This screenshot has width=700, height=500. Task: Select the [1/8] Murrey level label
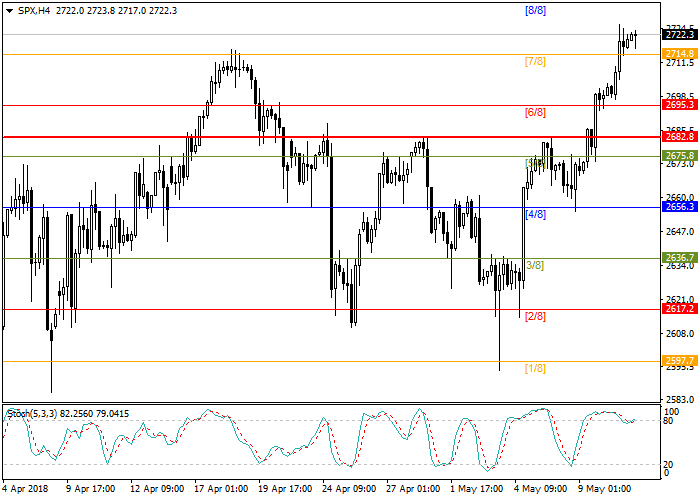tap(536, 369)
